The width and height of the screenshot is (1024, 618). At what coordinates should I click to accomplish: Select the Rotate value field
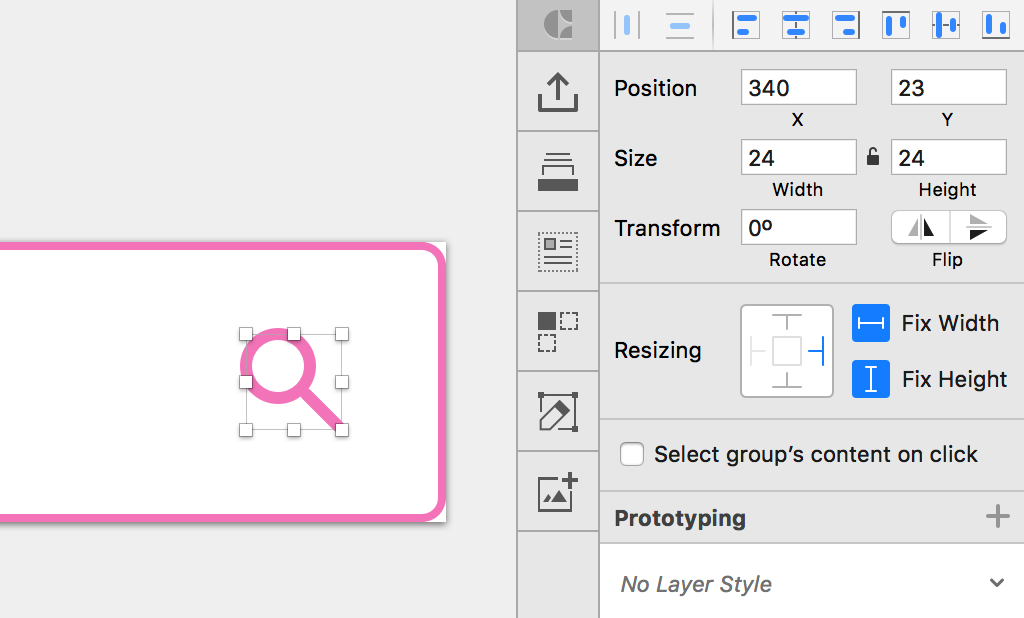click(x=798, y=227)
